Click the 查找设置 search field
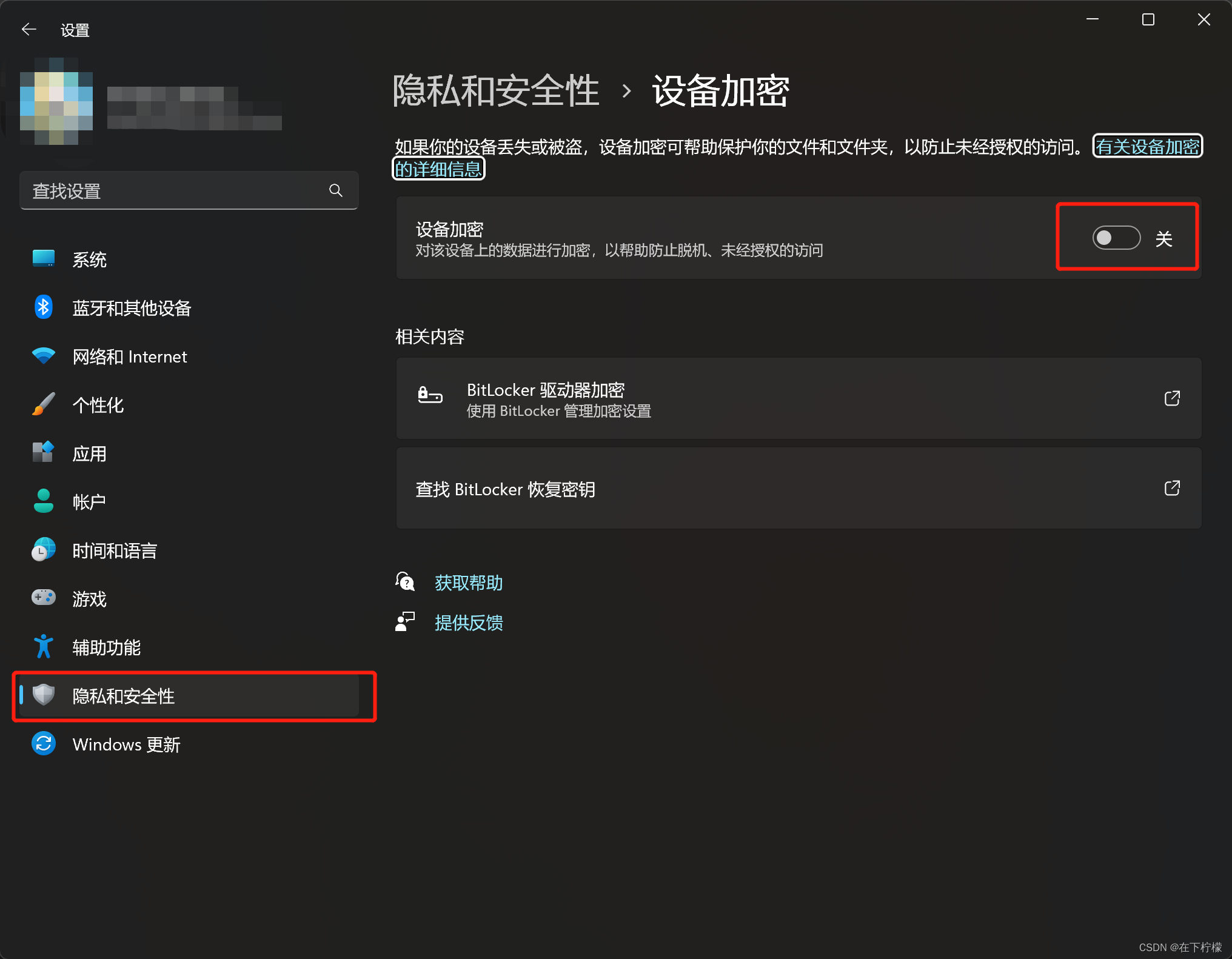Image resolution: width=1232 pixels, height=959 pixels. 176,191
